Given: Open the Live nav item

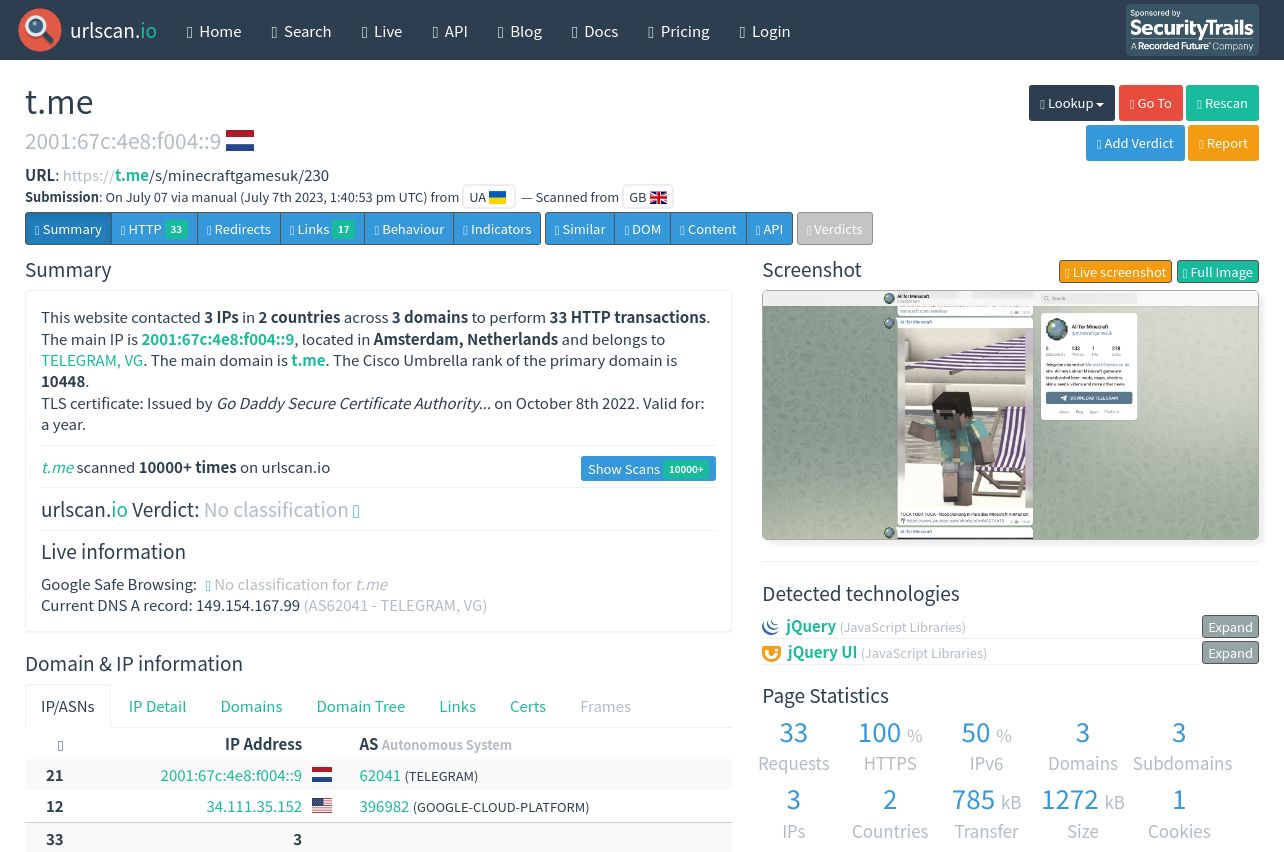Looking at the screenshot, I should point(382,31).
